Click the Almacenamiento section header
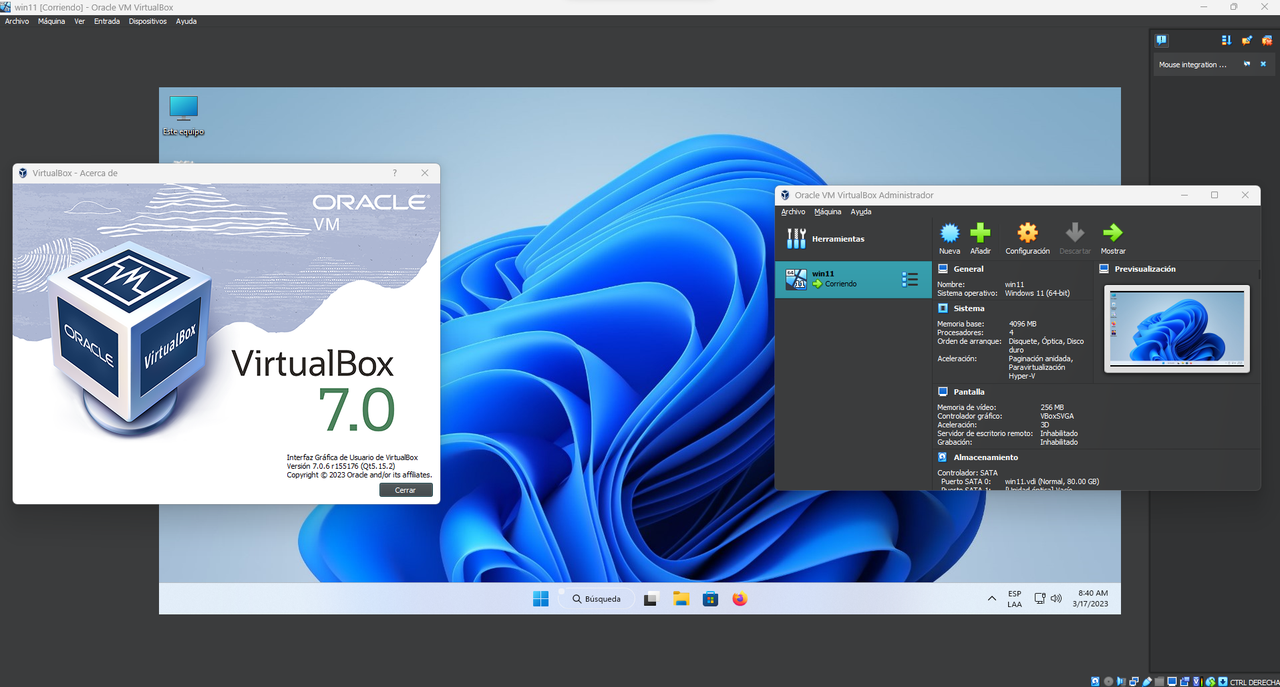 (986, 457)
